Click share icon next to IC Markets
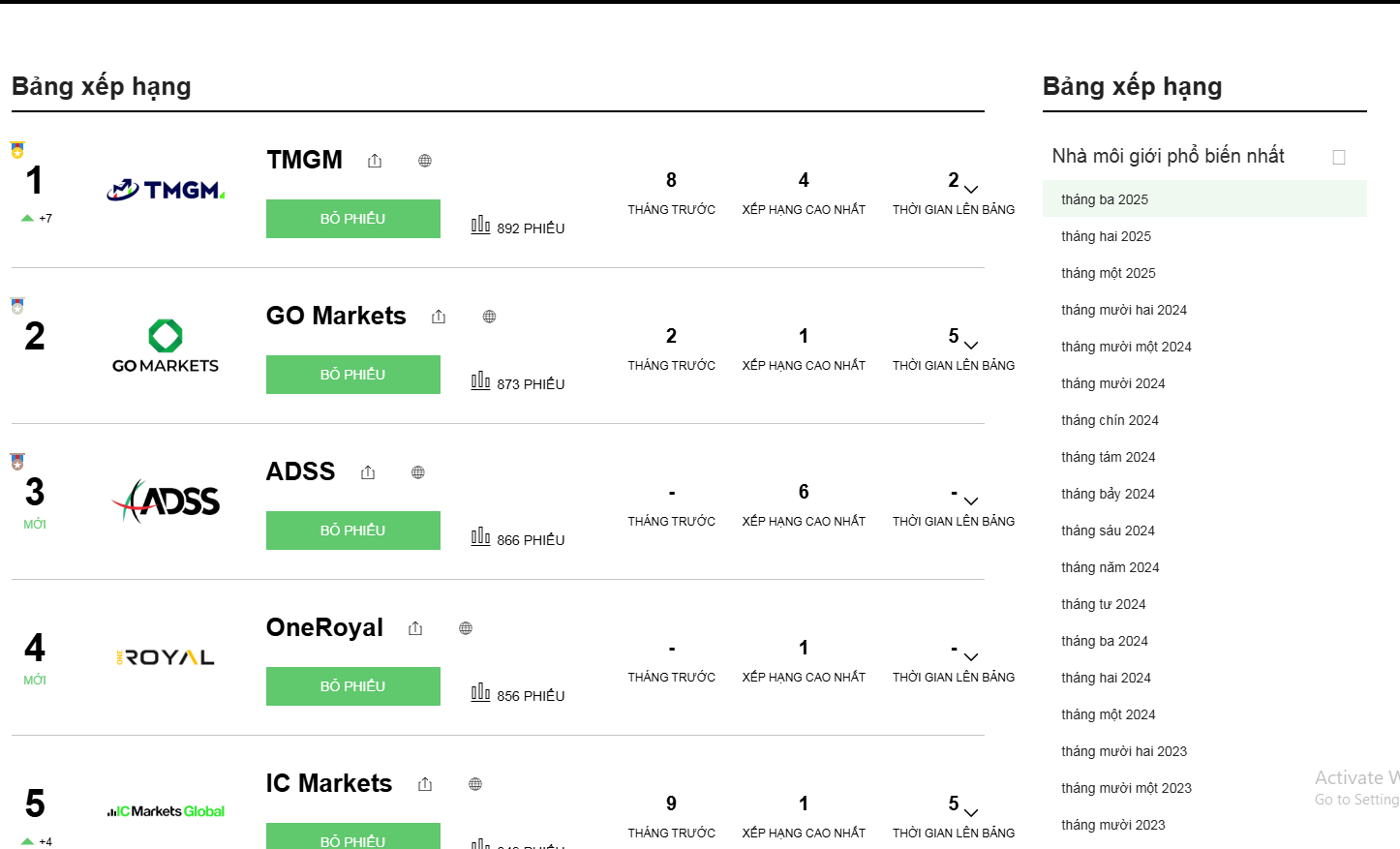 [425, 784]
